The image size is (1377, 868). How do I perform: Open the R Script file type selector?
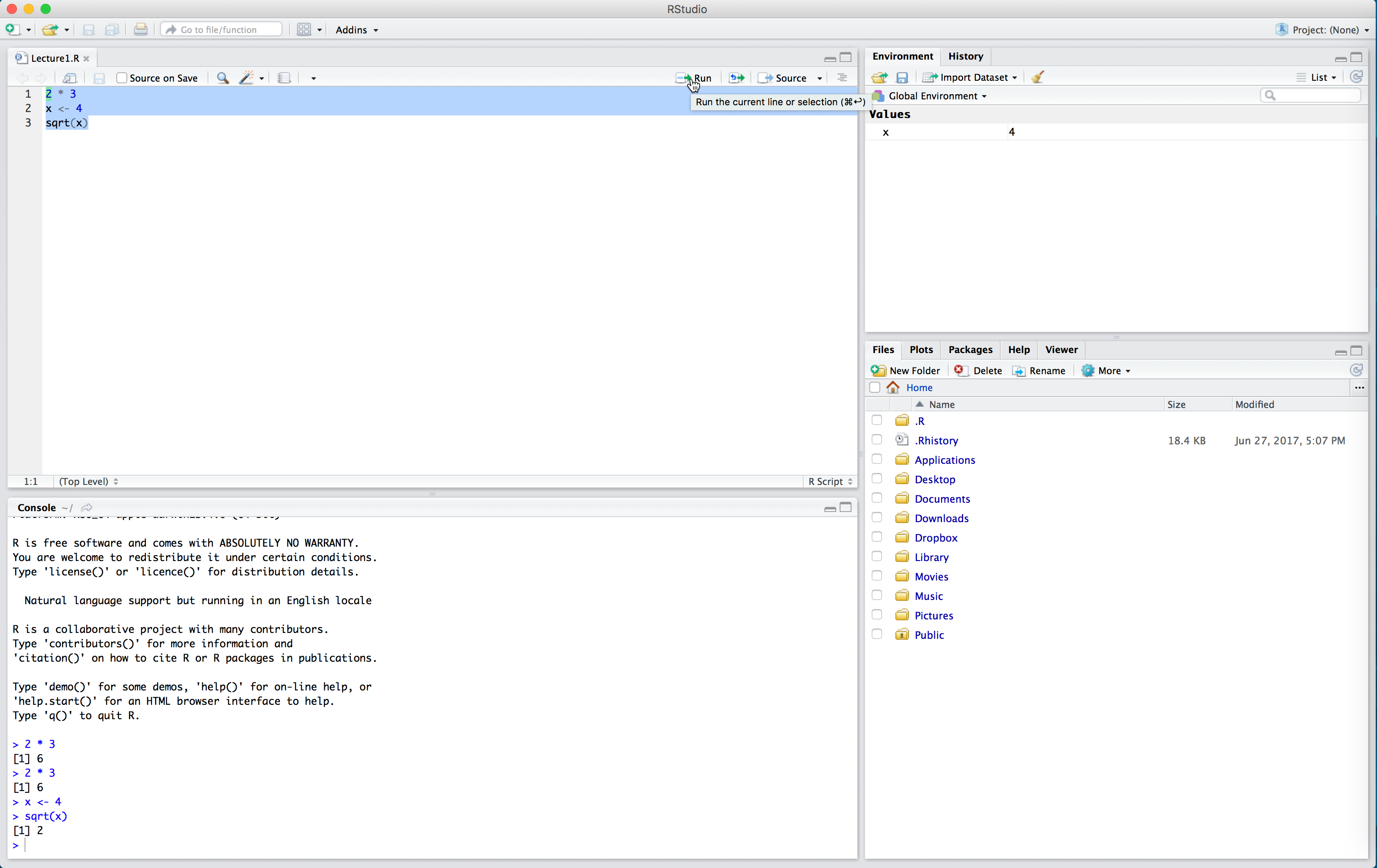point(830,482)
